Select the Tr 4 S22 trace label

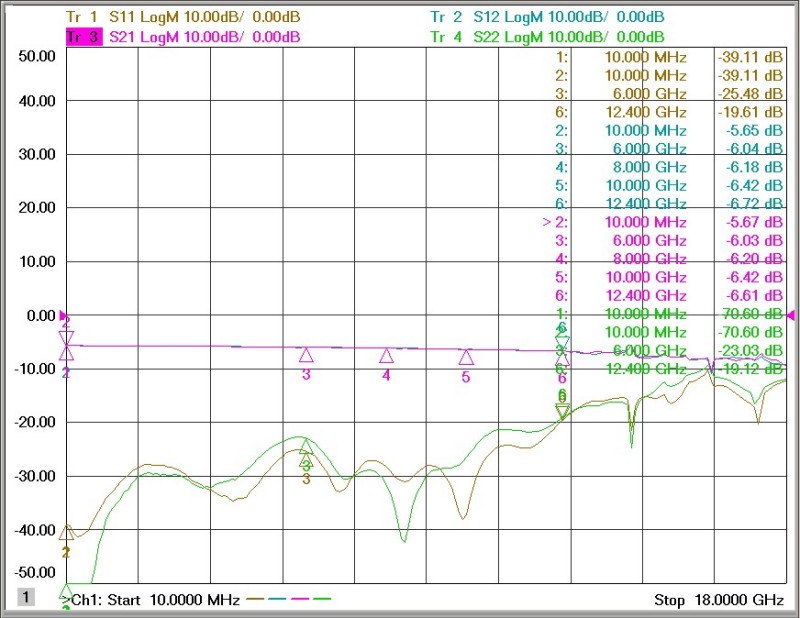[x=547, y=36]
